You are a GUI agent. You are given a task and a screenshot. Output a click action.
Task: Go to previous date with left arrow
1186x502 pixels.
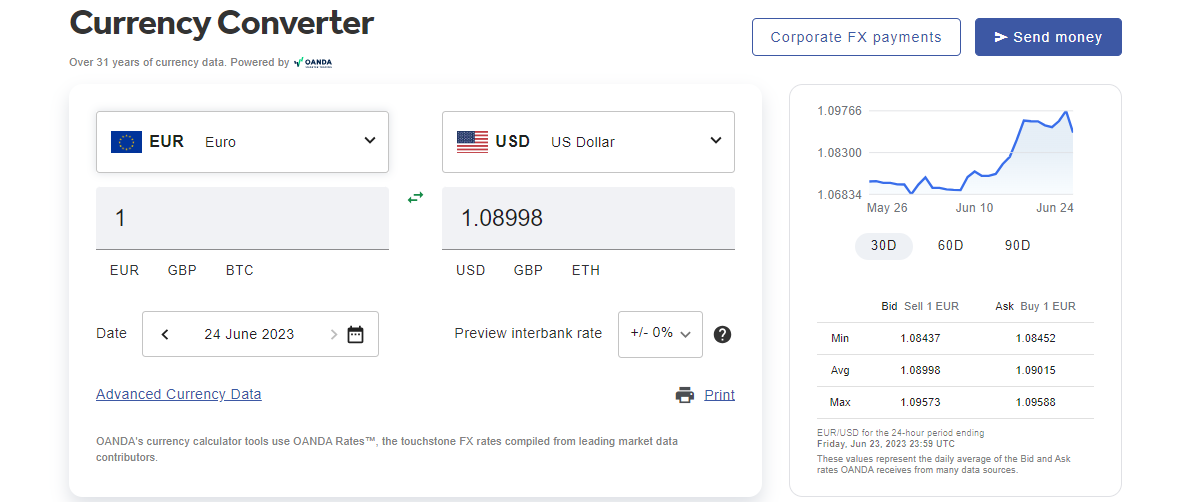[x=165, y=334]
